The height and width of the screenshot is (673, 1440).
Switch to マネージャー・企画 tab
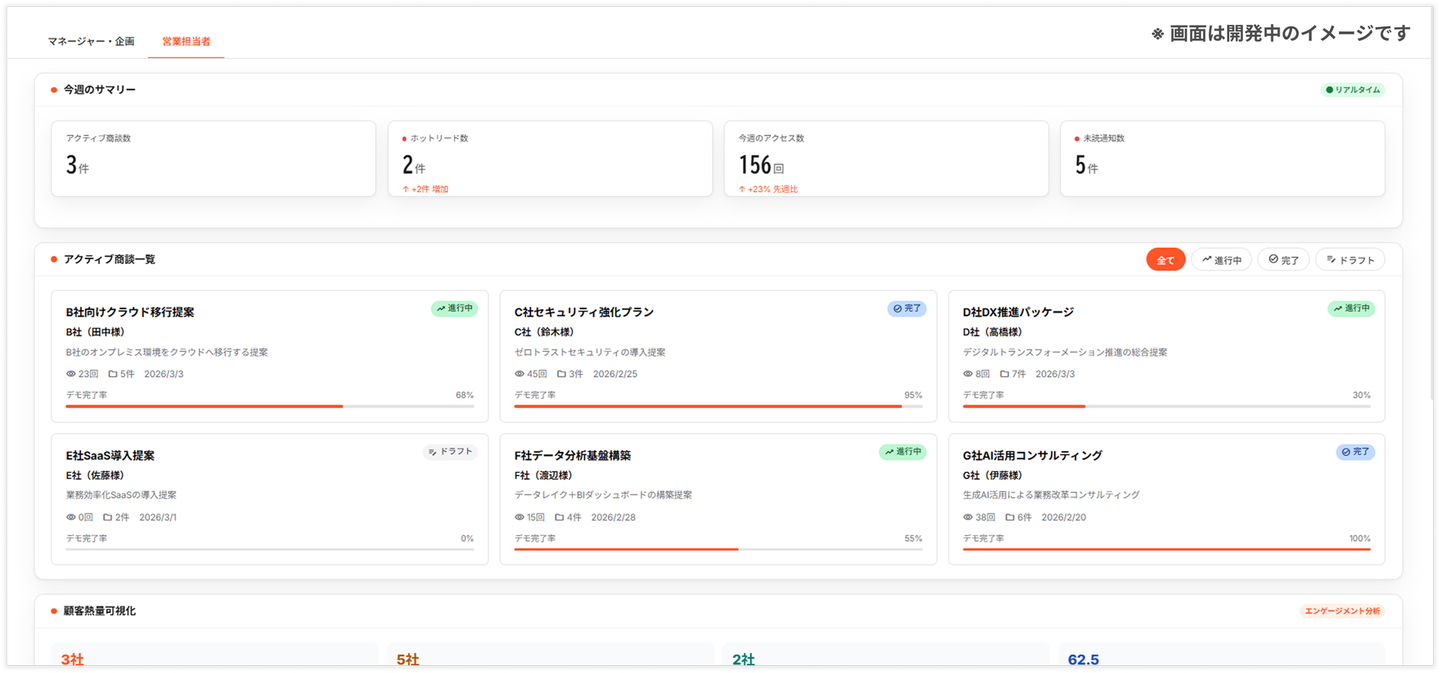(91, 41)
